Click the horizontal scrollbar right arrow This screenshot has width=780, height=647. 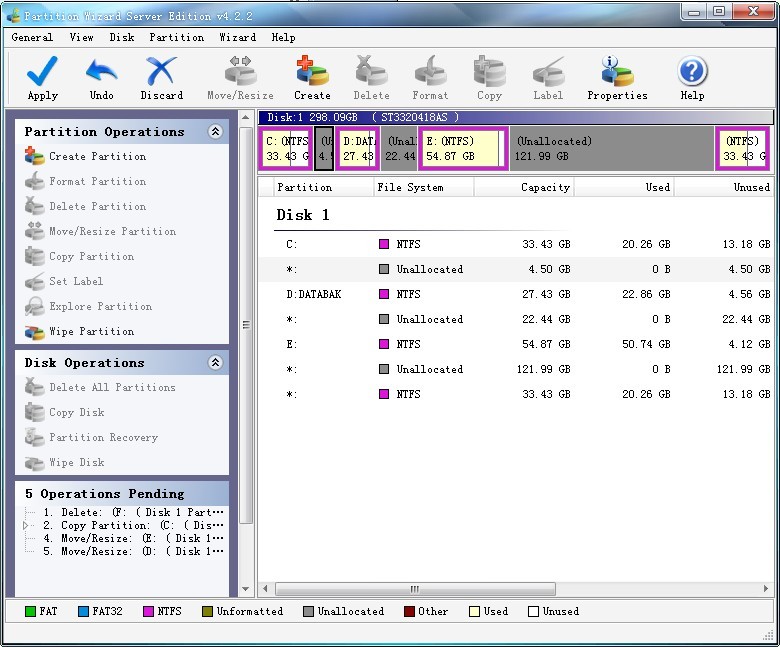tap(766, 589)
